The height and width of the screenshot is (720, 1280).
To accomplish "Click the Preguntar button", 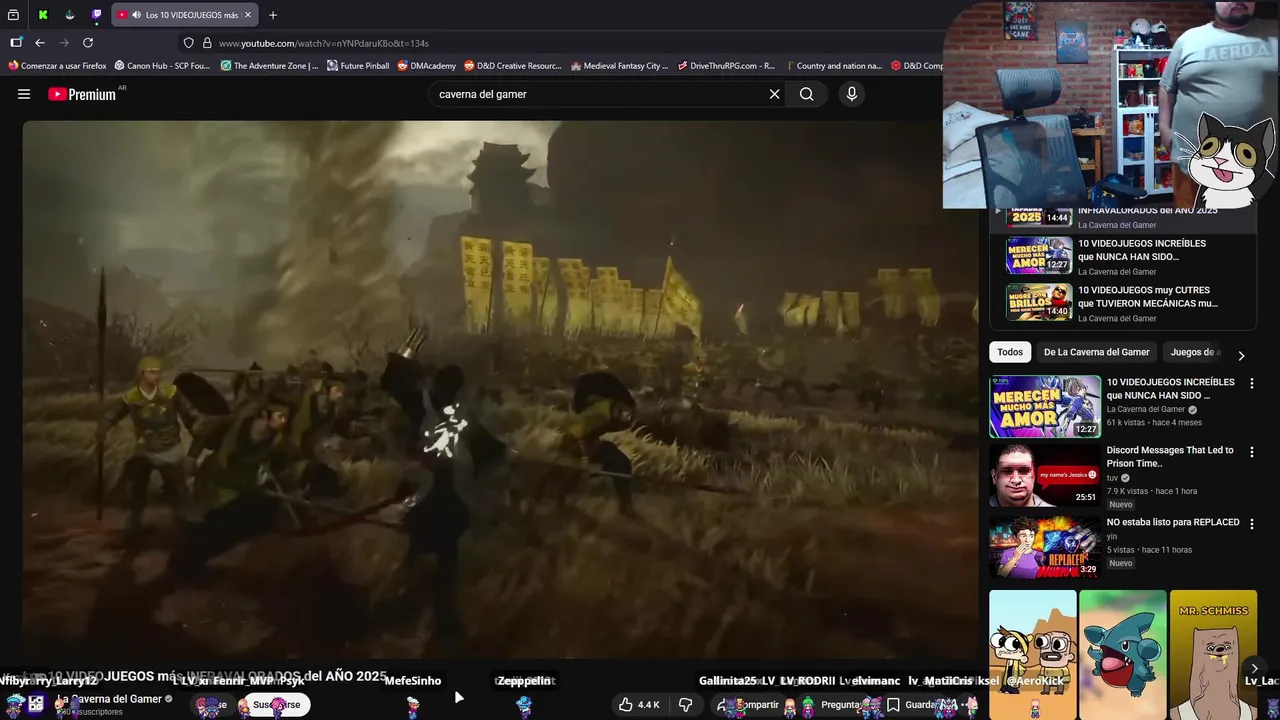I will pos(832,705).
